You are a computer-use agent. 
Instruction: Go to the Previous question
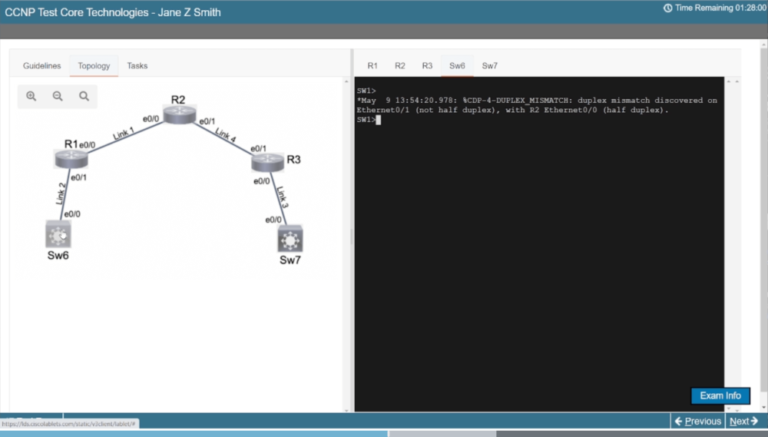click(698, 422)
